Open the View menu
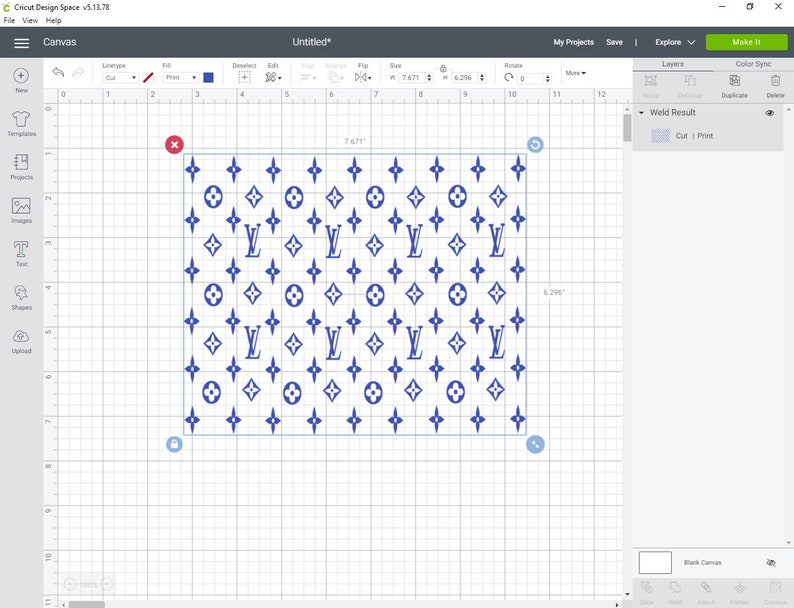 pyautogui.click(x=30, y=20)
